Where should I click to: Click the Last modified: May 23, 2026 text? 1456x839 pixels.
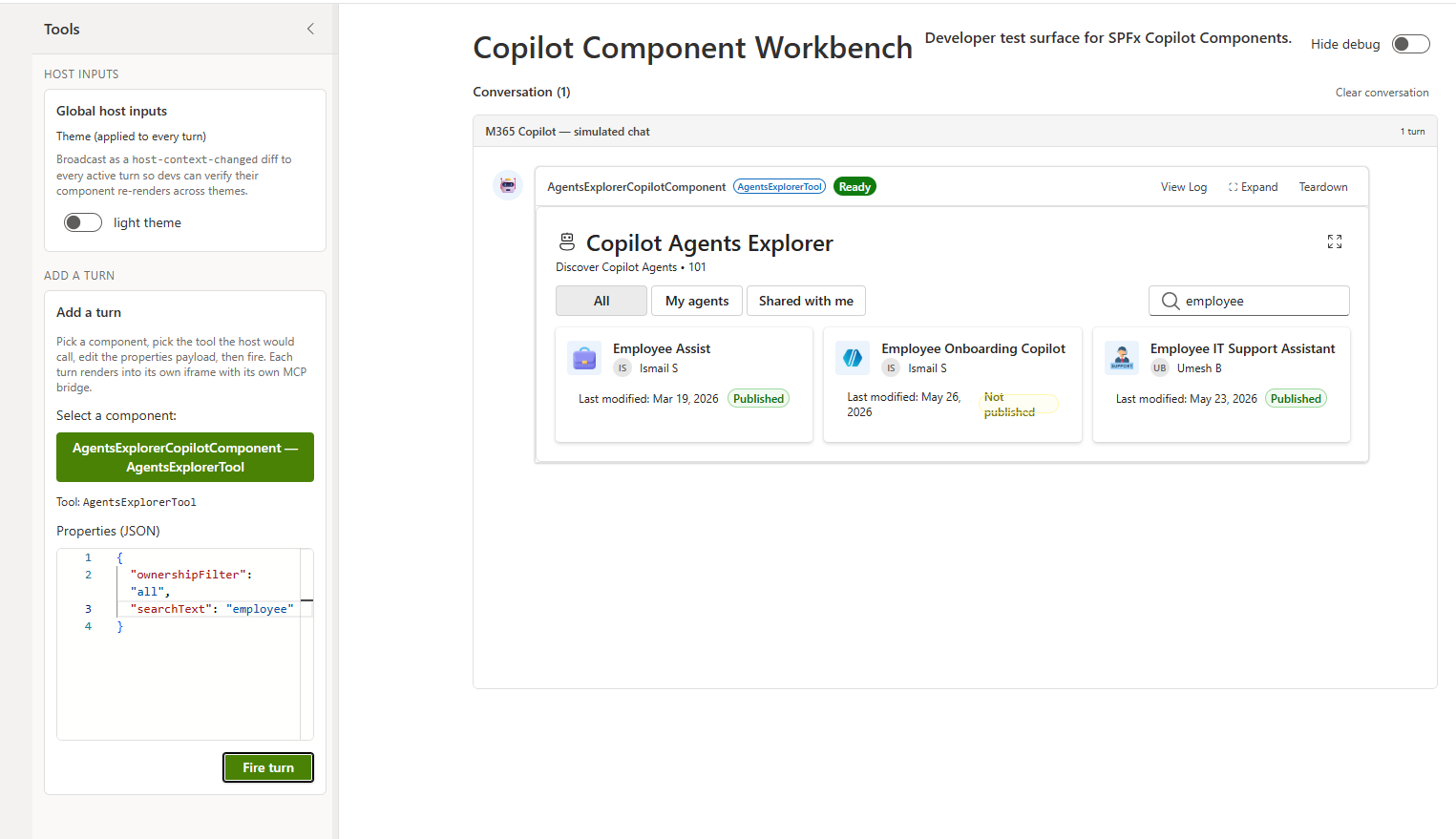pos(1187,399)
